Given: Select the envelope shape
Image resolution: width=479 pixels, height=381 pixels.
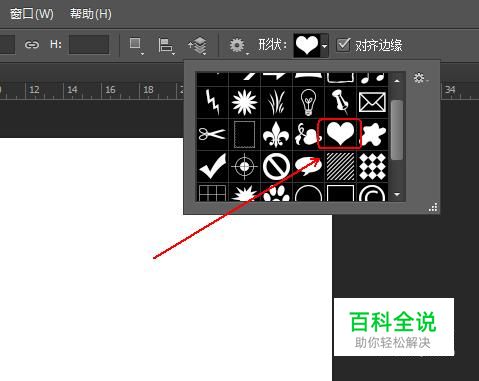Looking at the screenshot, I should coord(372,102).
